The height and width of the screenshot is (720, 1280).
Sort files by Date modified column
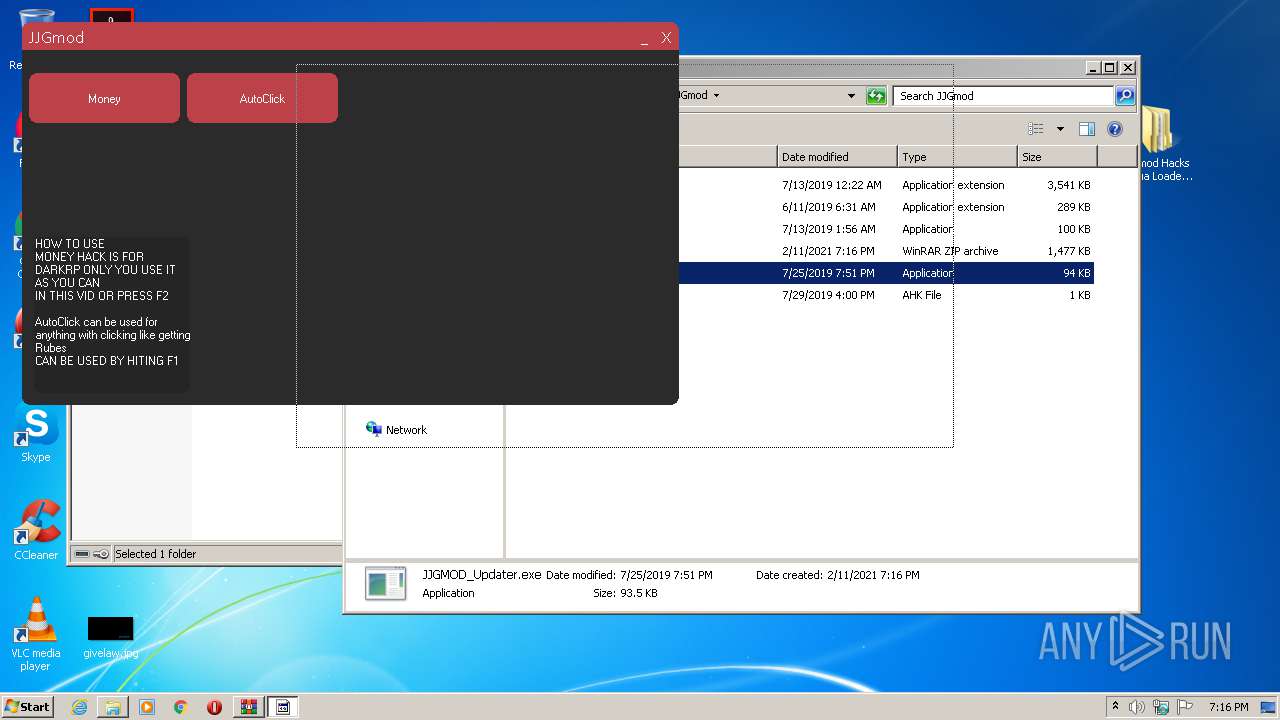[x=837, y=157]
